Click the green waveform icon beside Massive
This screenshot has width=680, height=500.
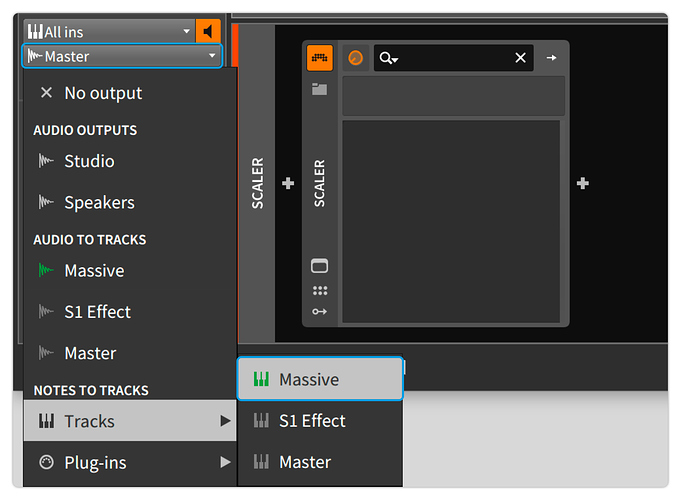[46, 270]
